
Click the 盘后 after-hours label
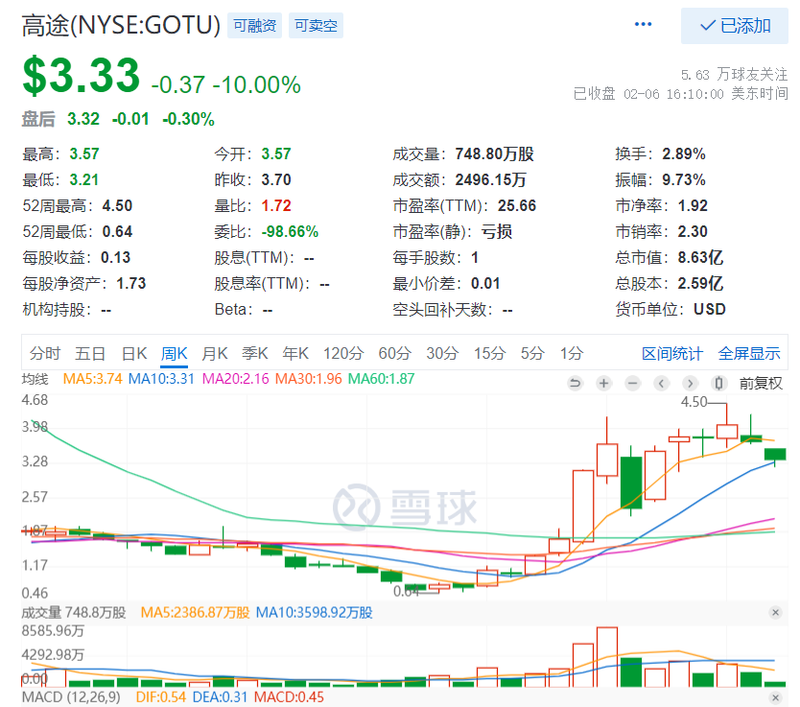pos(38,119)
